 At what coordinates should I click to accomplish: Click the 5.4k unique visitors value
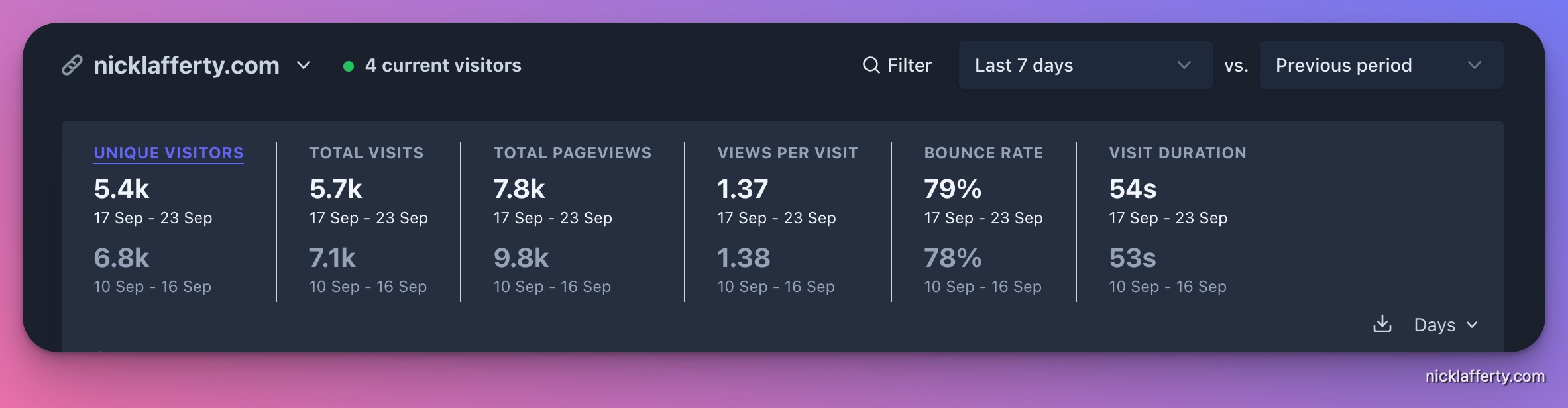point(121,189)
